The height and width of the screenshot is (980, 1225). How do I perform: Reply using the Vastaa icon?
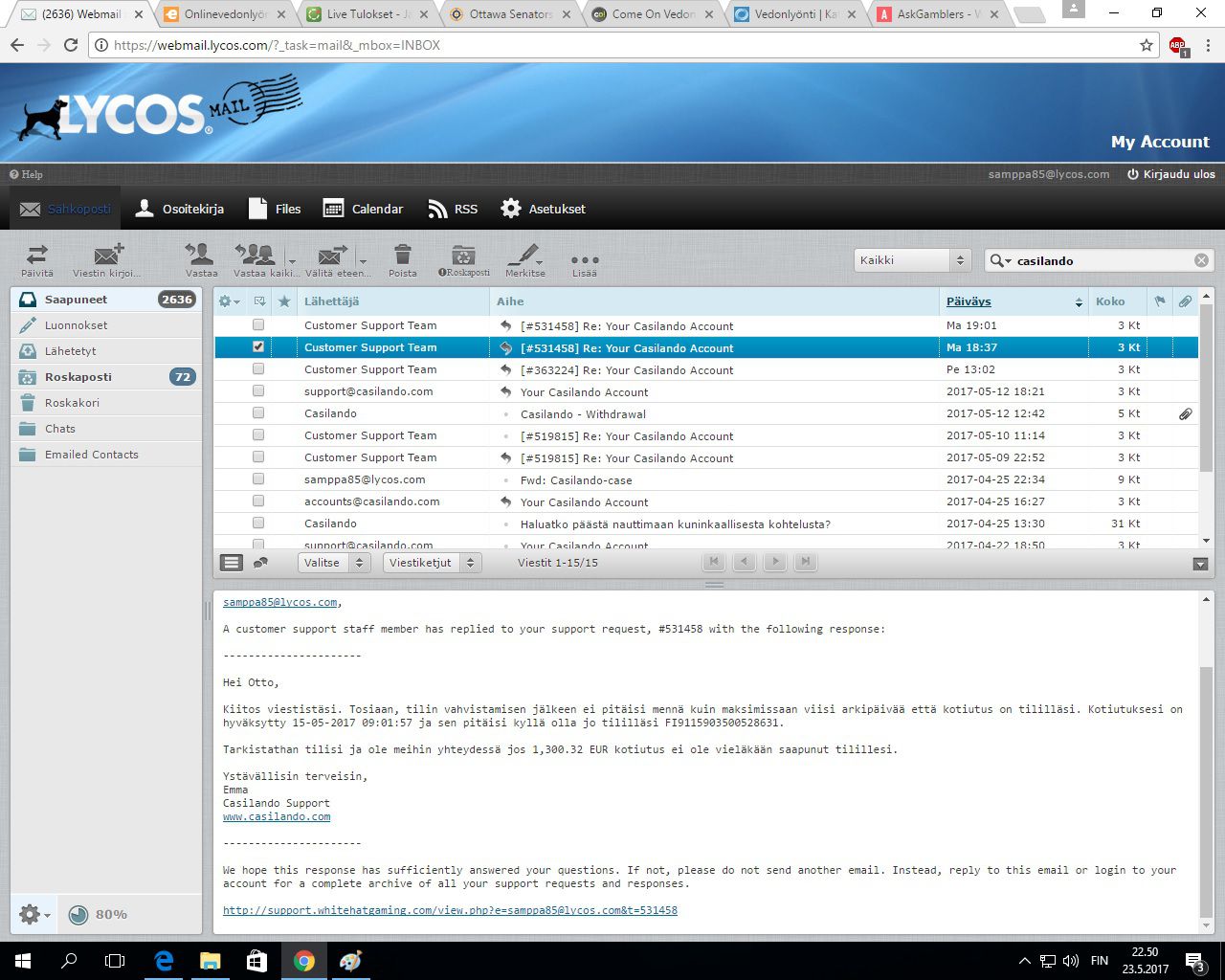pyautogui.click(x=201, y=260)
